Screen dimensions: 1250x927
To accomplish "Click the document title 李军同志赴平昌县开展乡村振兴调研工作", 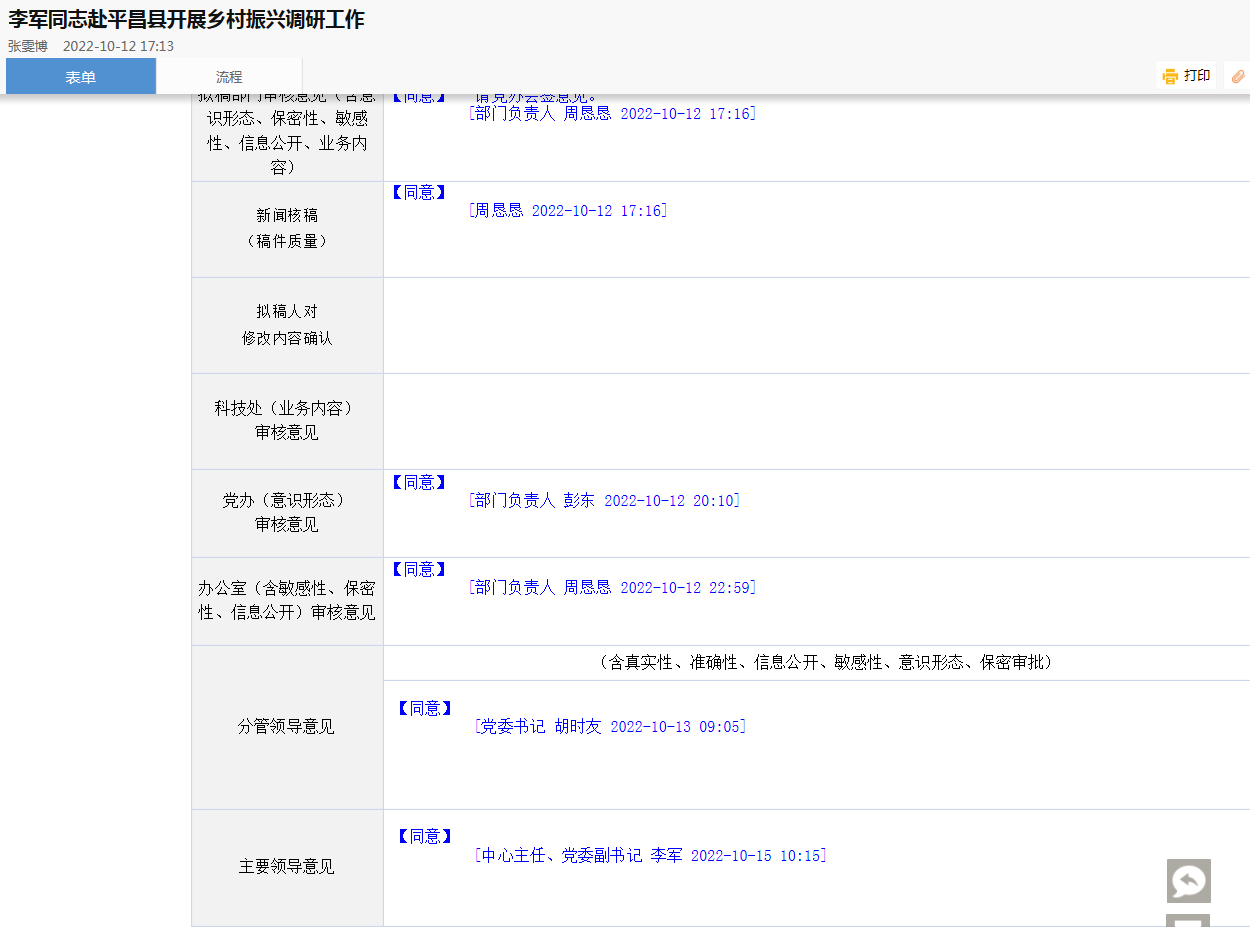I will click(x=187, y=19).
